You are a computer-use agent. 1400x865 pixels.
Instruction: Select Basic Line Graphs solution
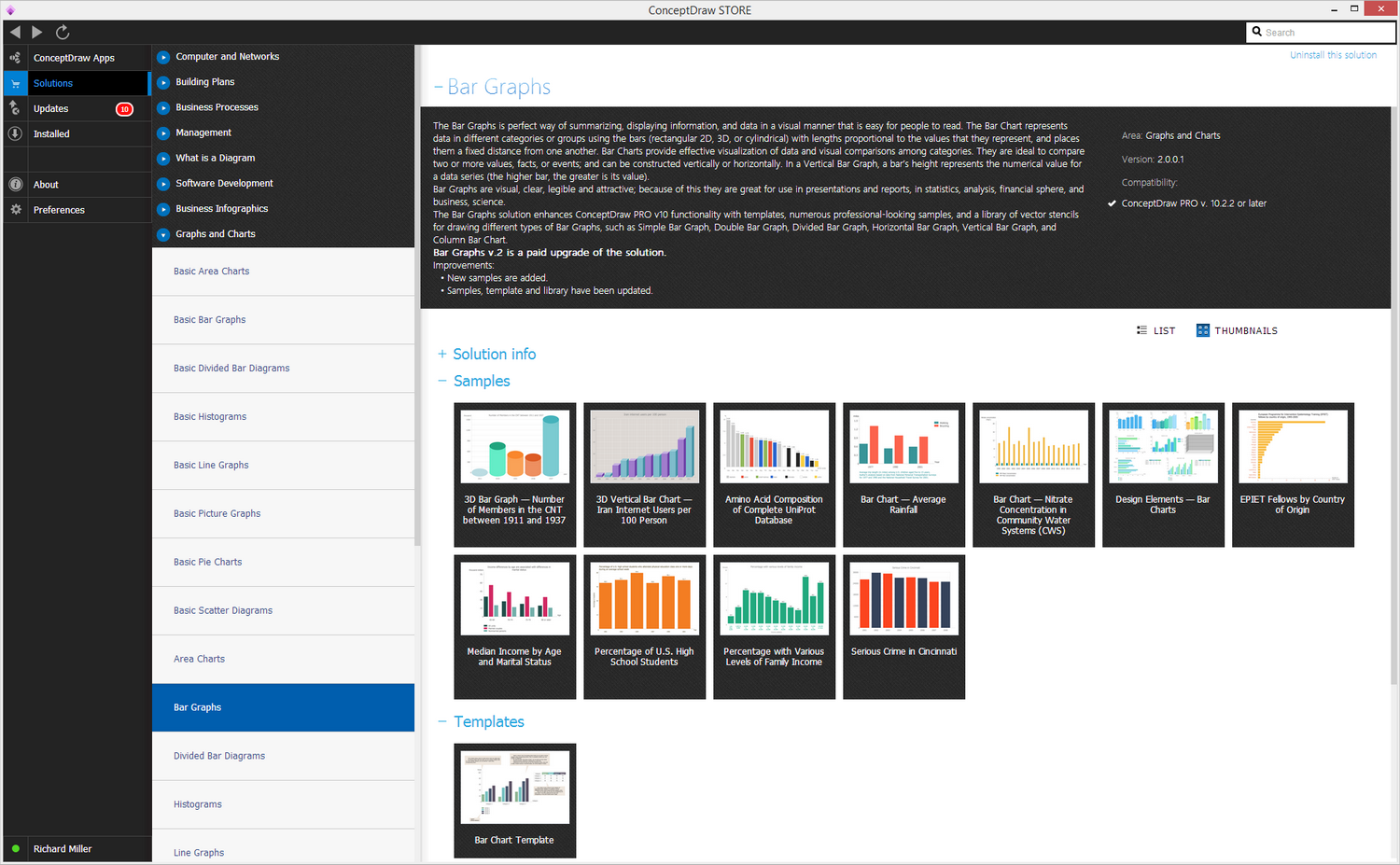pyautogui.click(x=283, y=466)
